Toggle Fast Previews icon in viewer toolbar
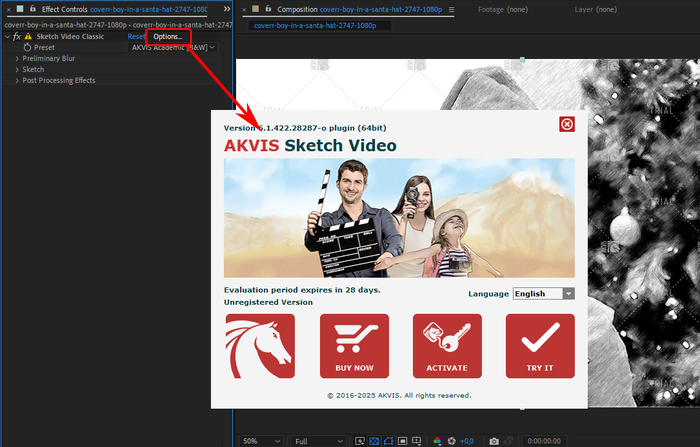The image size is (700, 447). coord(360,441)
